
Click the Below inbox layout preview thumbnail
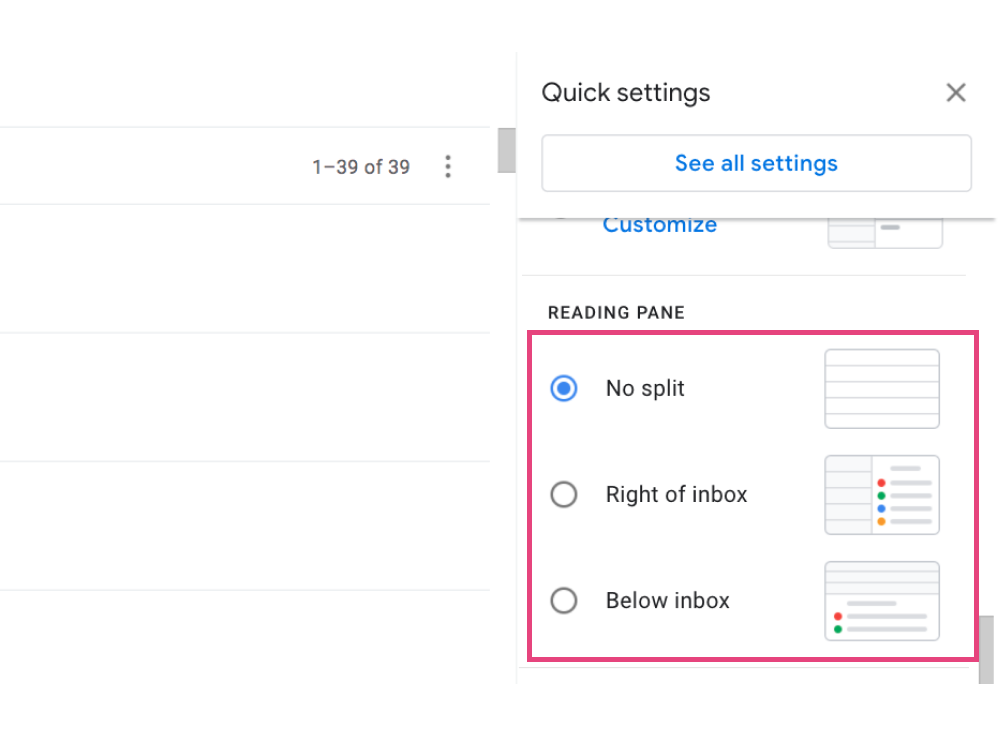[x=882, y=601]
